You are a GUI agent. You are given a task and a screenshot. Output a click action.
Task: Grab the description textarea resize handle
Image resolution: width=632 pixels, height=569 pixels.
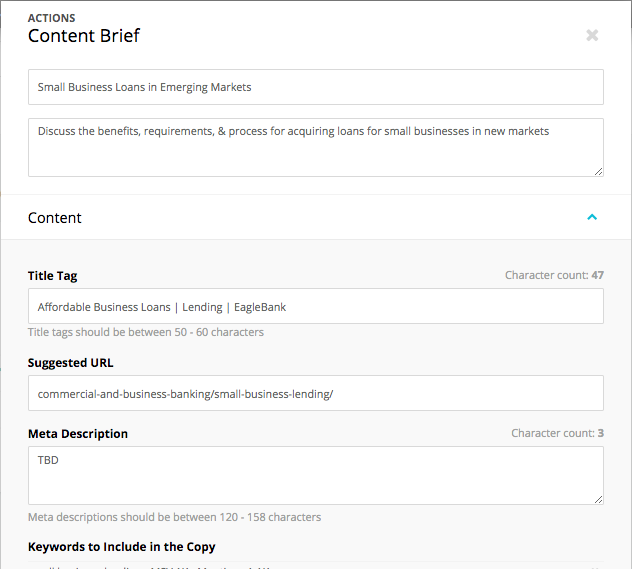[599, 172]
